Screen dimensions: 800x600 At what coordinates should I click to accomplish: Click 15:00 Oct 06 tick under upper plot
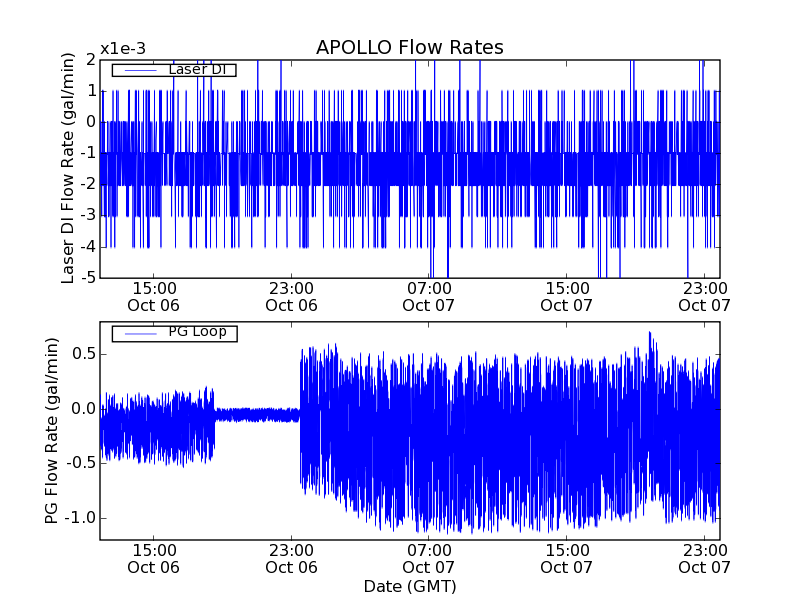153,296
